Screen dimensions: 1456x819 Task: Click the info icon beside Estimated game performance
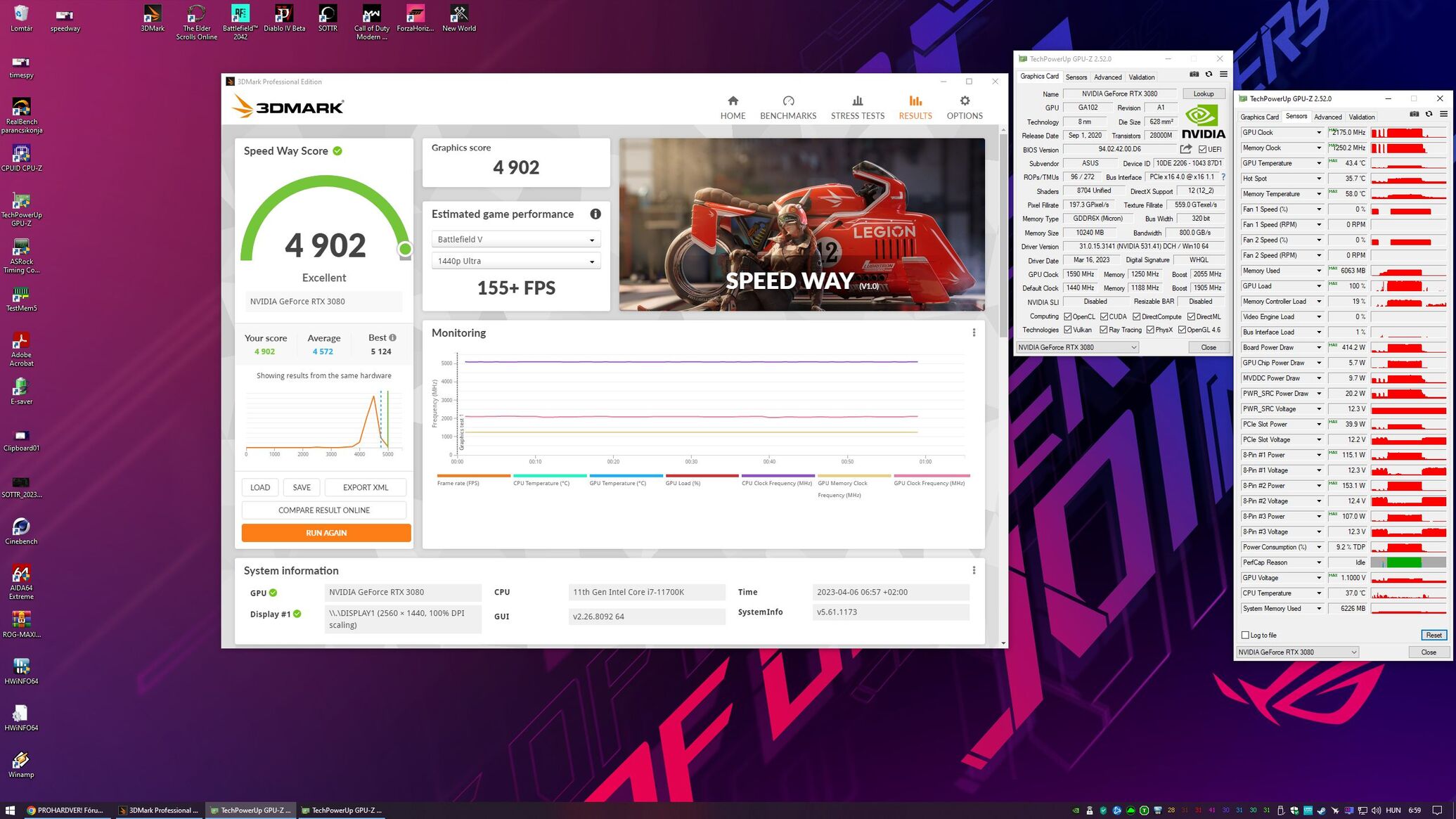point(595,214)
